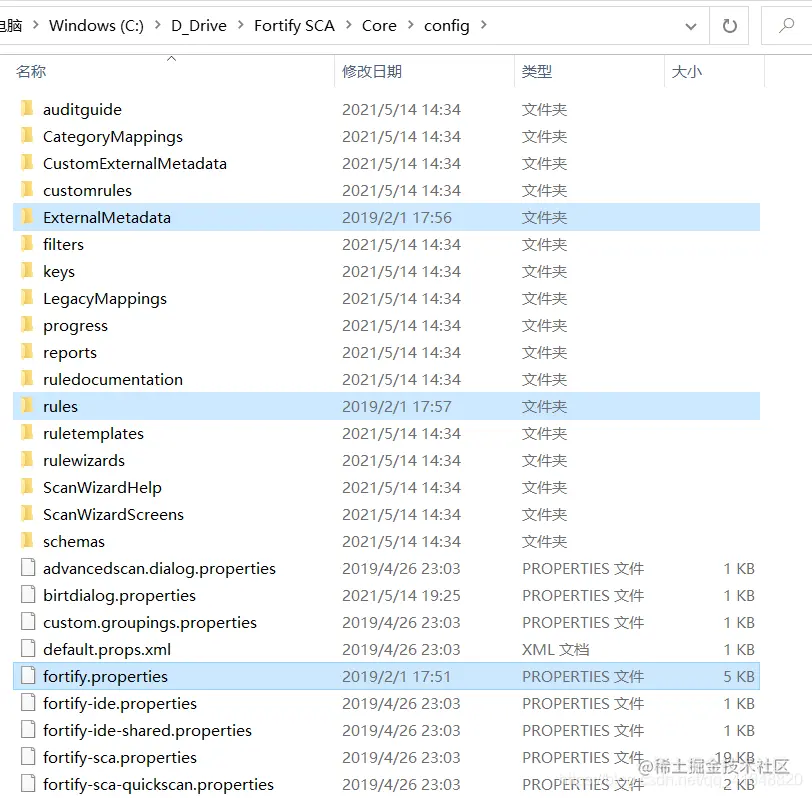Click the customrules folder icon
The width and height of the screenshot is (812, 798).
[x=27, y=190]
